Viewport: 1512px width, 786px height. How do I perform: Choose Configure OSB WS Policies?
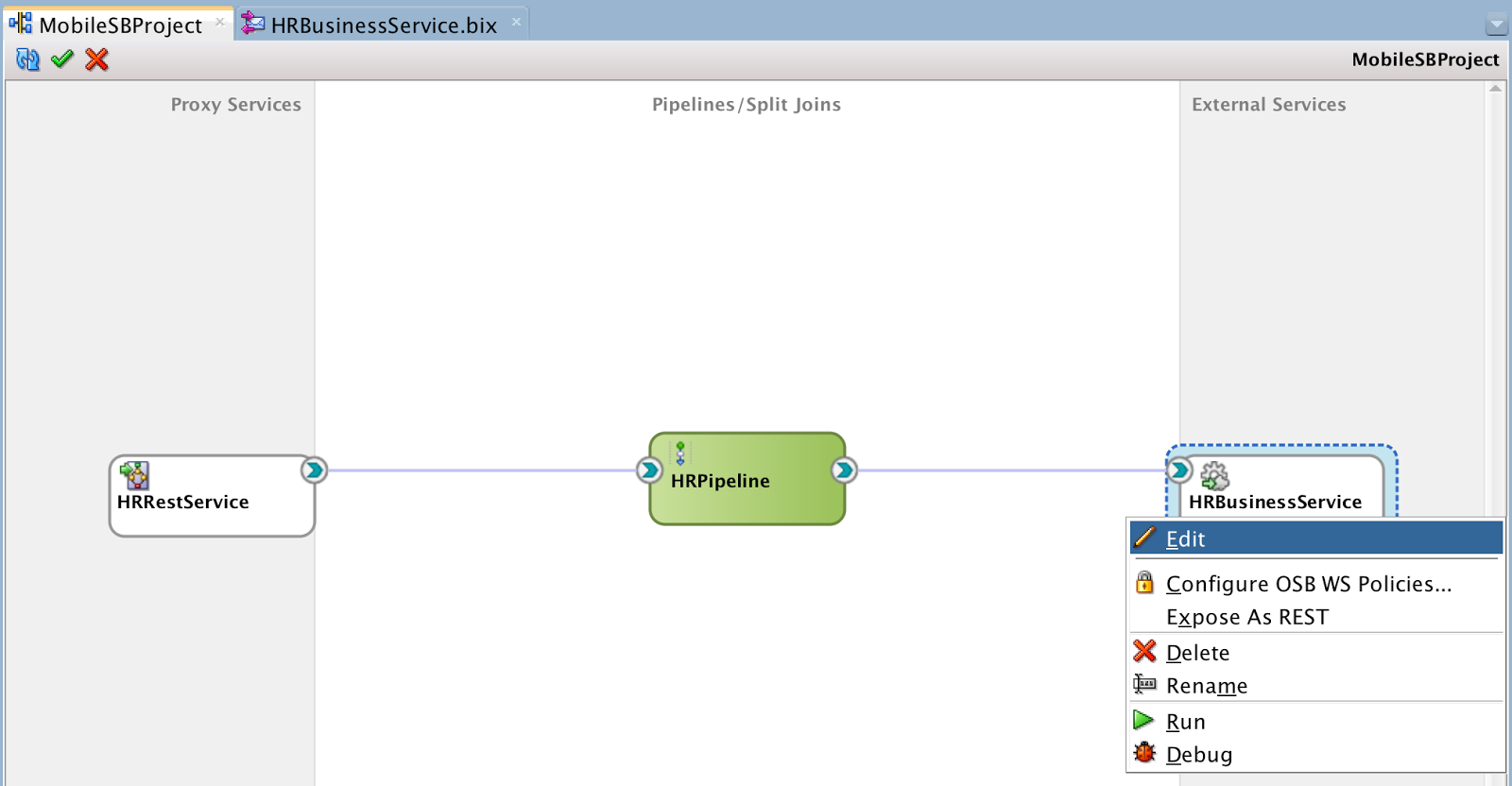[x=1315, y=584]
